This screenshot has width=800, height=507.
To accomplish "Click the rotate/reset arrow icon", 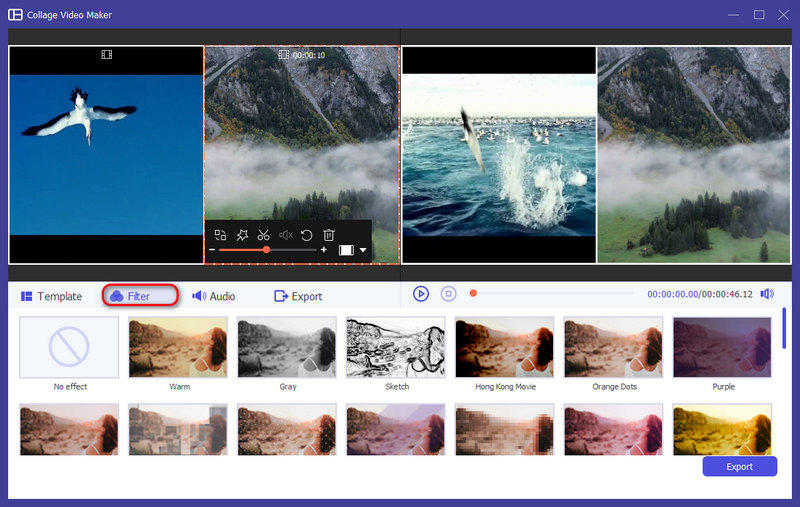I will pyautogui.click(x=307, y=235).
